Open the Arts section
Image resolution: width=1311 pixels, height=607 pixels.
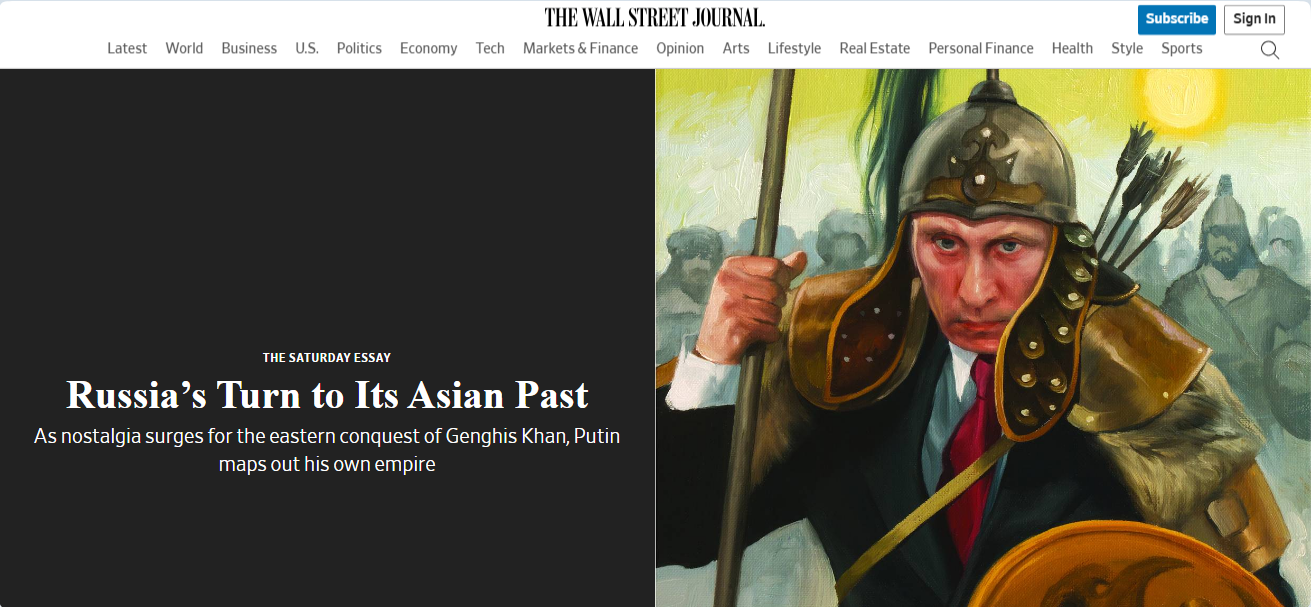point(736,48)
